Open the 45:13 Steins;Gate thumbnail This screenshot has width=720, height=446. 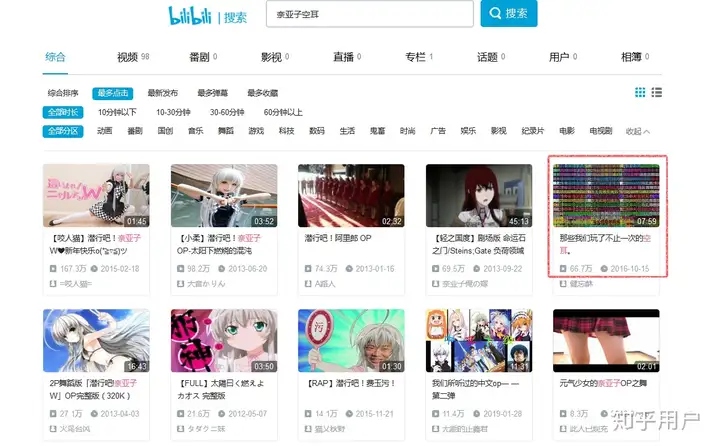click(x=479, y=196)
